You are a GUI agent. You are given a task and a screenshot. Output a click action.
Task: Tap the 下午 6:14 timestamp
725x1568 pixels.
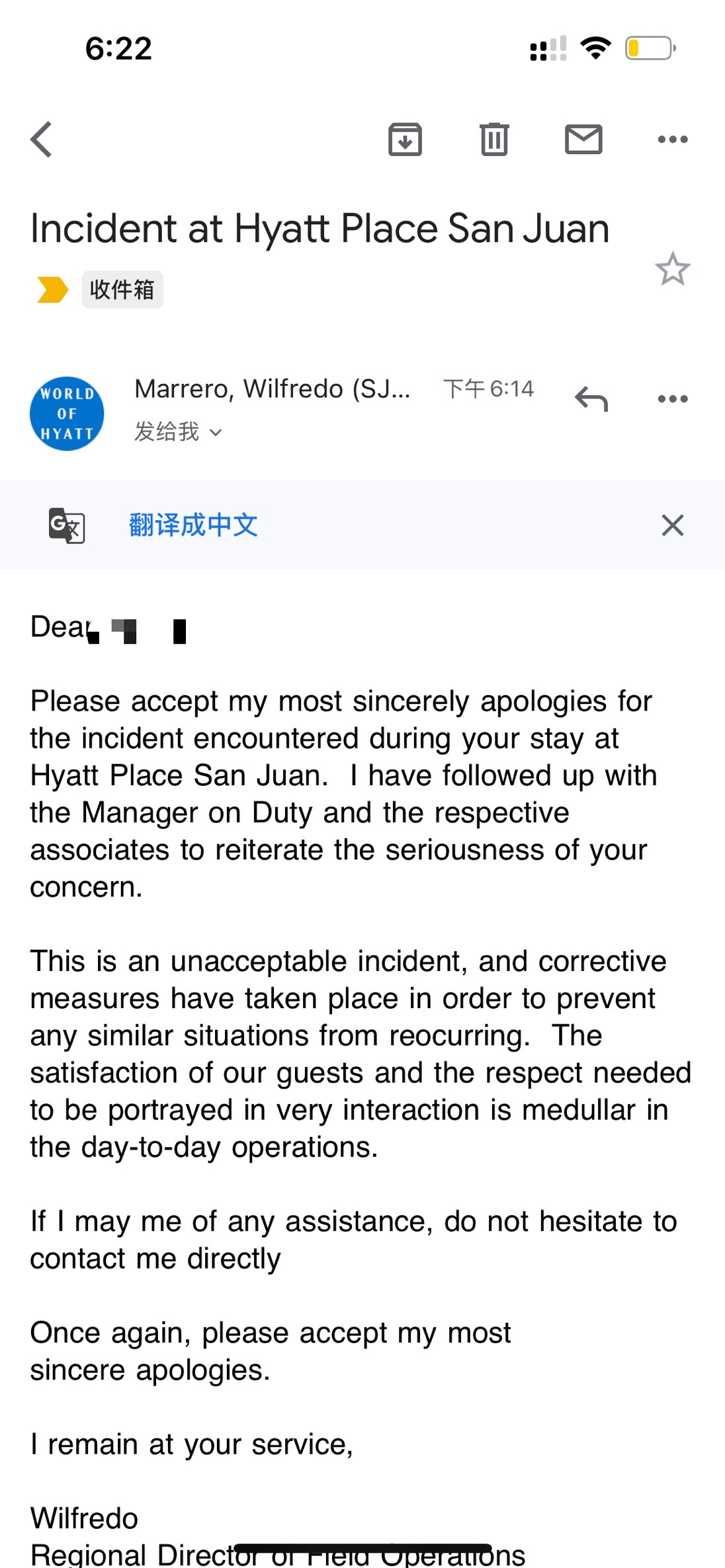(x=488, y=389)
